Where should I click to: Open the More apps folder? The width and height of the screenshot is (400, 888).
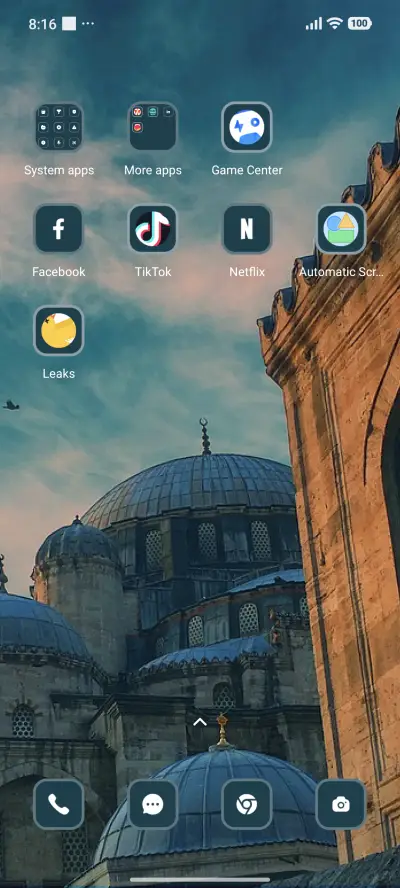click(x=153, y=127)
